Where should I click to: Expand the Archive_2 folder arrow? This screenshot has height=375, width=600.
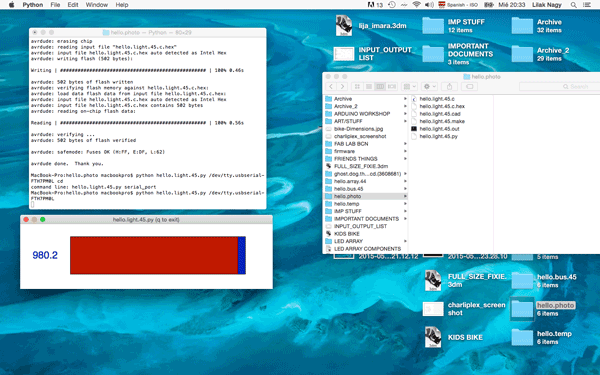pyautogui.click(x=405, y=106)
